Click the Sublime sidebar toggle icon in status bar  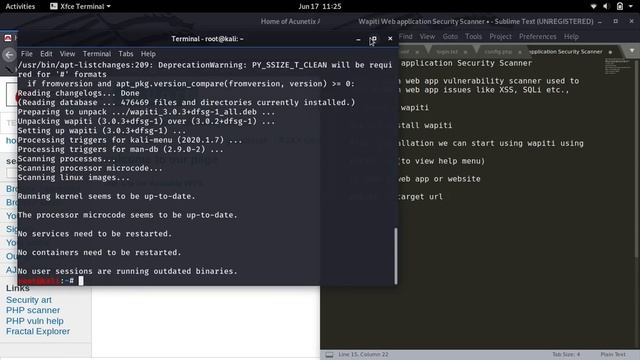[329, 355]
